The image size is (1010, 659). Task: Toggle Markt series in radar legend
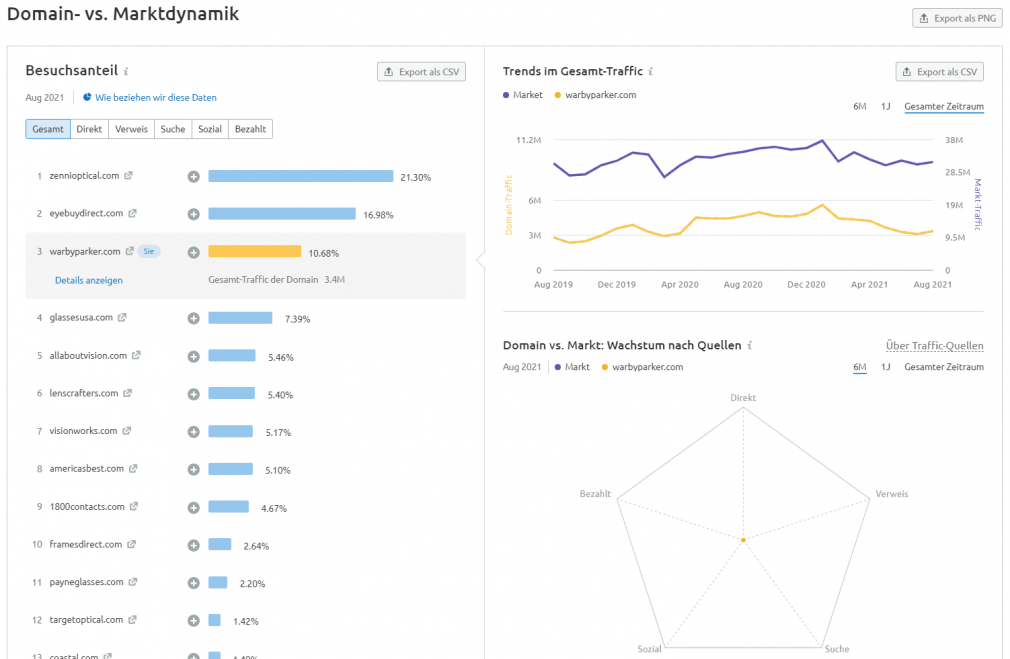pos(572,367)
